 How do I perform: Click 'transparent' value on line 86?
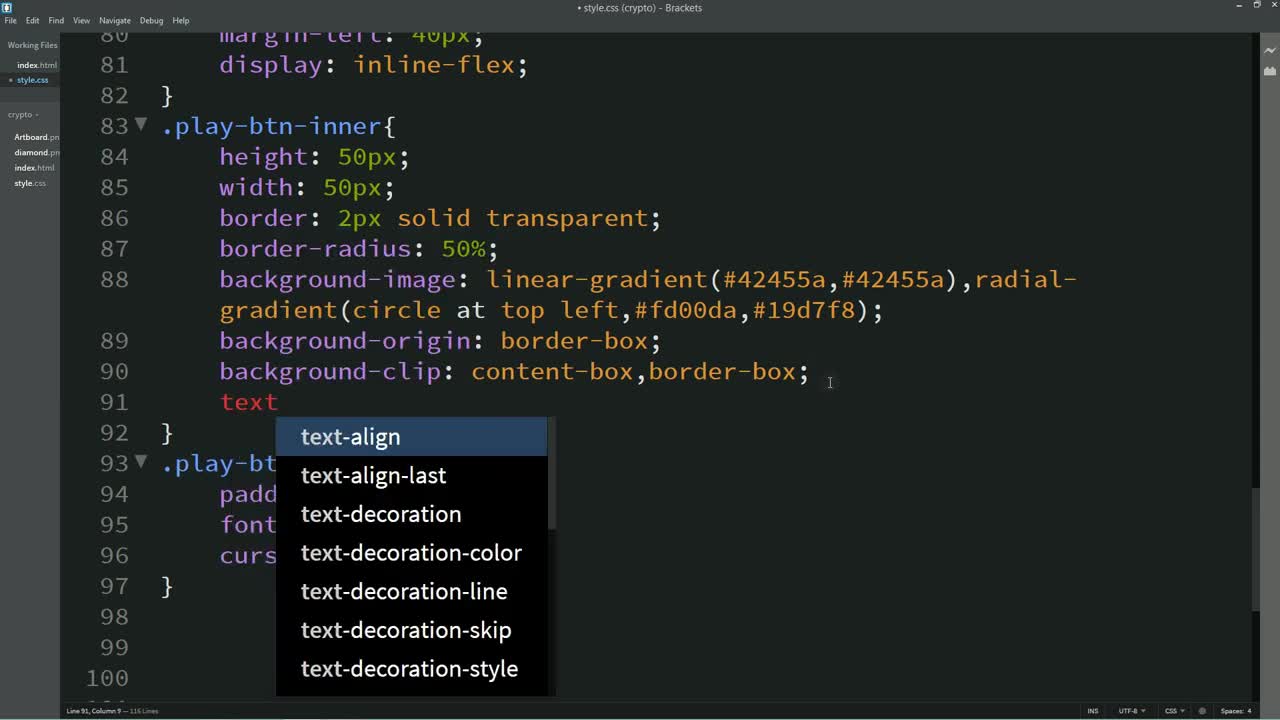pos(567,218)
